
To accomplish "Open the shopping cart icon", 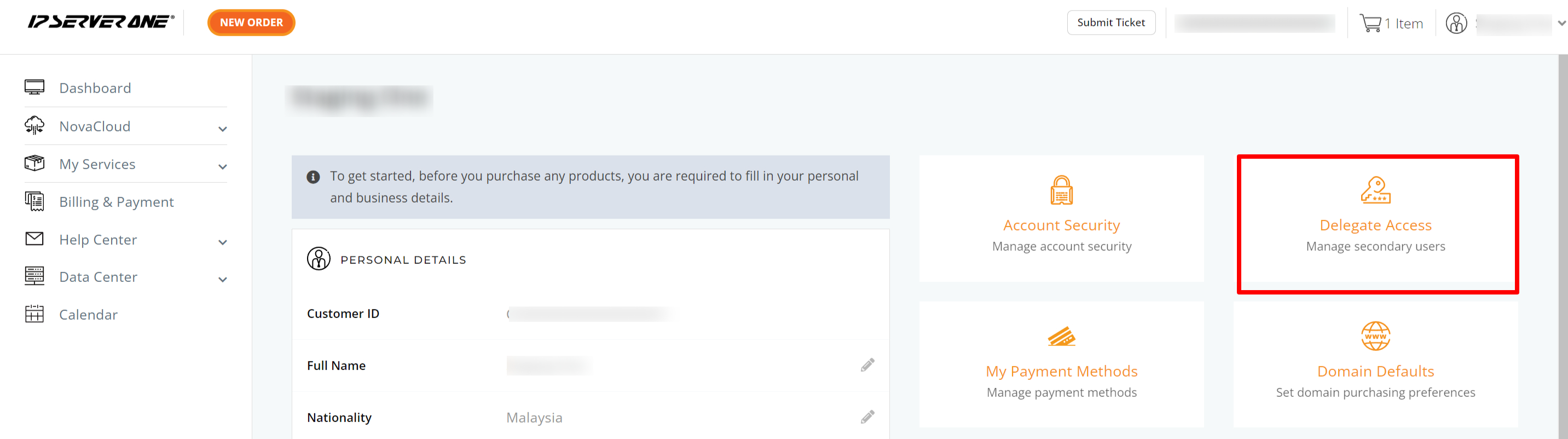I will (1370, 23).
